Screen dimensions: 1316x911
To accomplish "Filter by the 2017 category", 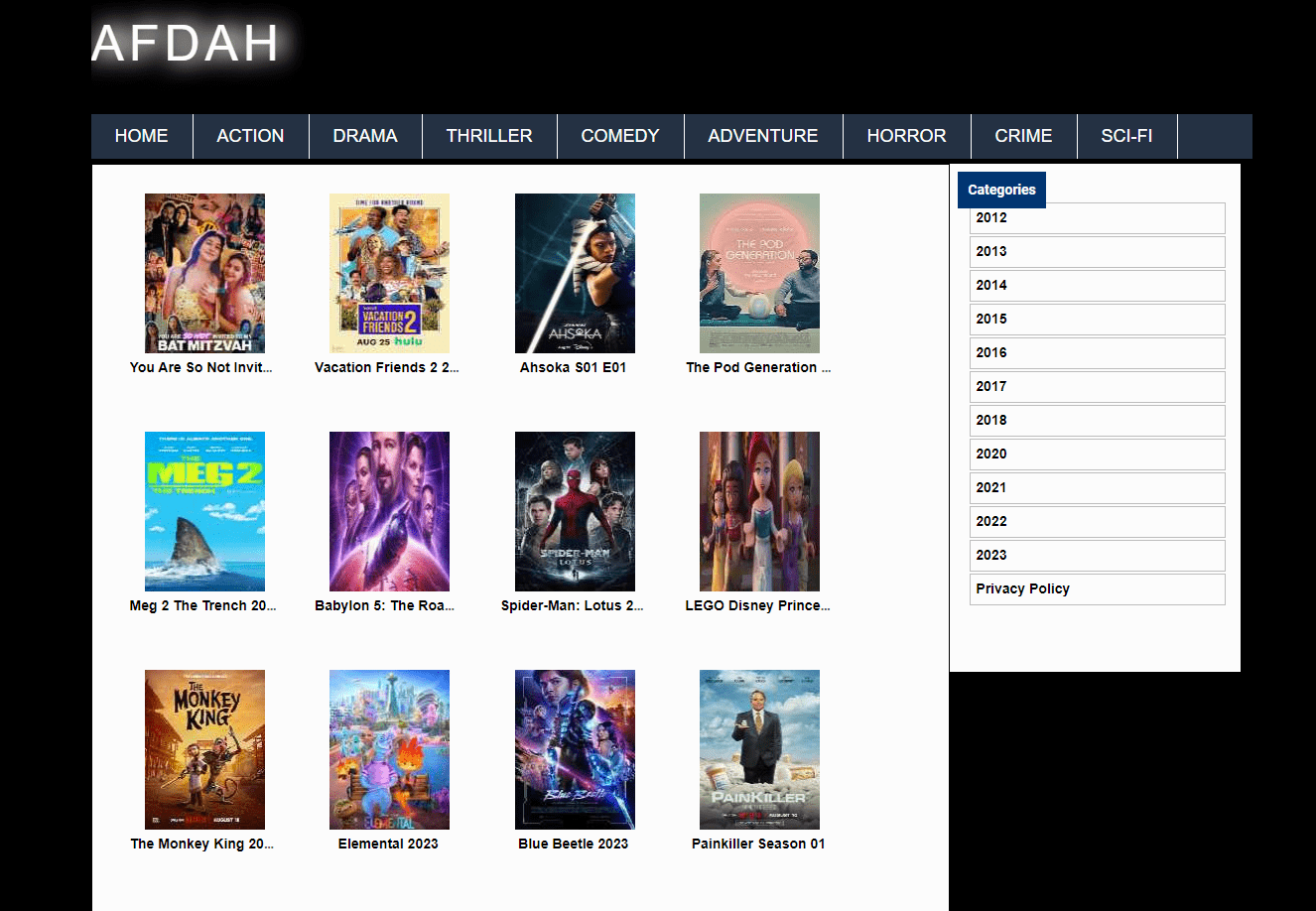I will 1098,387.
